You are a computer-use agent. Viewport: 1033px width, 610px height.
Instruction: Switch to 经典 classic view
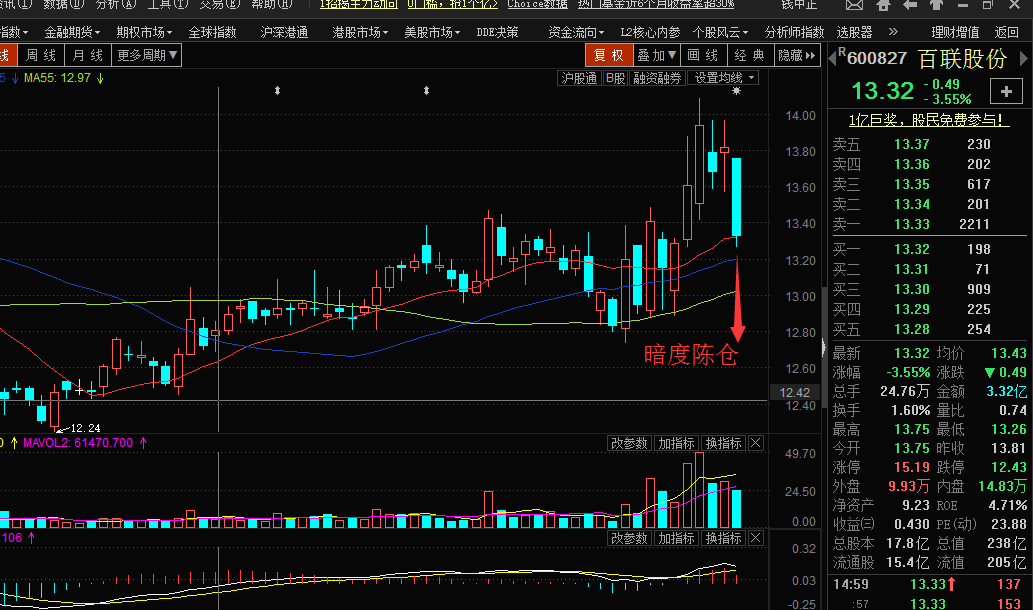pyautogui.click(x=748, y=55)
